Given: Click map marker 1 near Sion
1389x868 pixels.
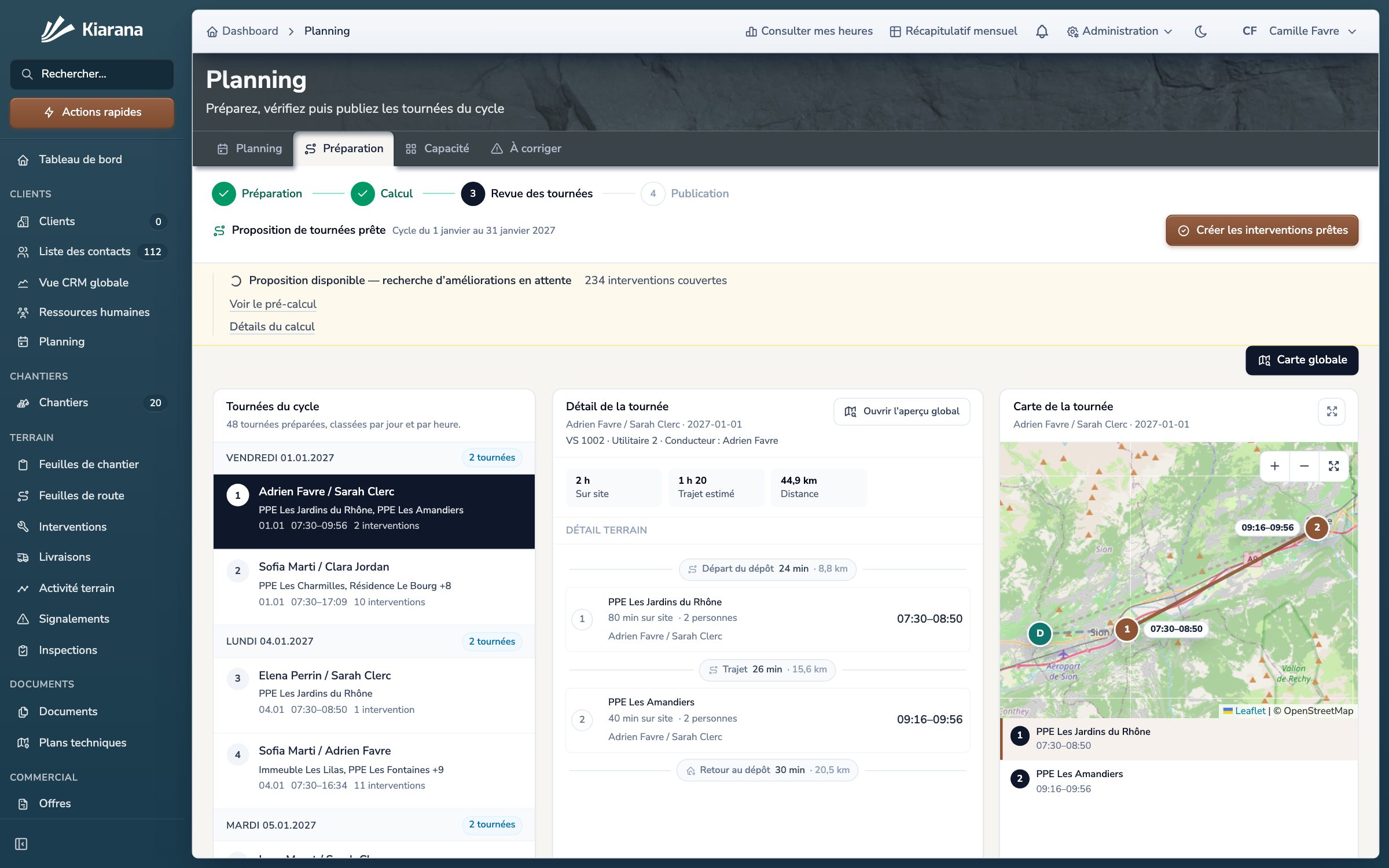Looking at the screenshot, I should coord(1126,629).
